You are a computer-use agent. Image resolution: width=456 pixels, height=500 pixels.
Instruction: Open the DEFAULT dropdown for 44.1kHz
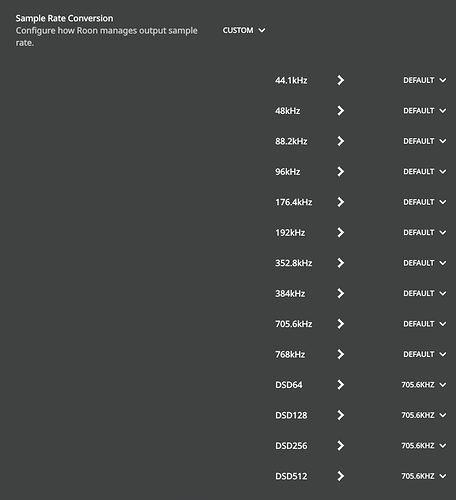pyautogui.click(x=425, y=80)
